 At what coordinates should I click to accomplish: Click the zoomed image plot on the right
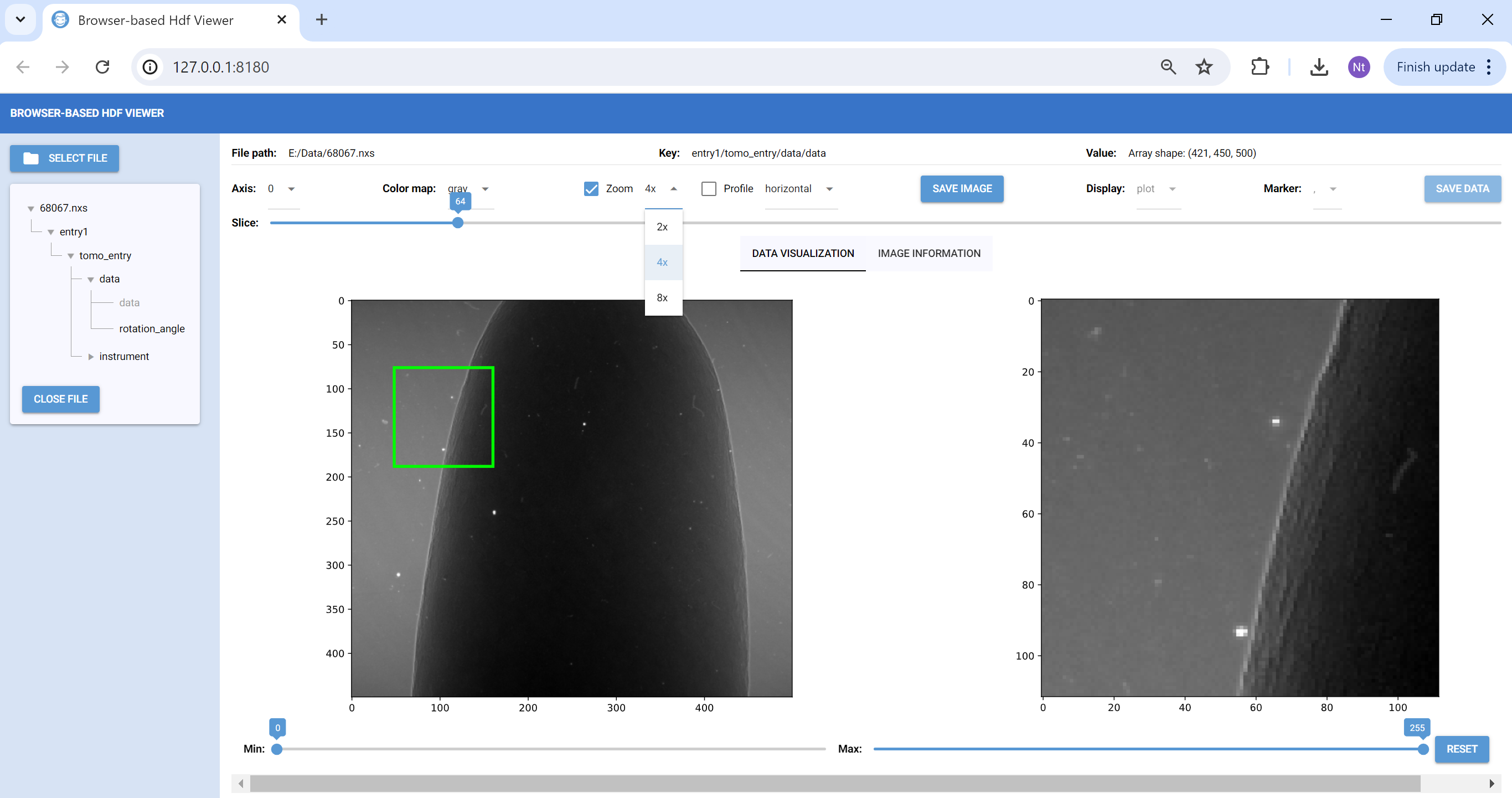pos(1240,497)
